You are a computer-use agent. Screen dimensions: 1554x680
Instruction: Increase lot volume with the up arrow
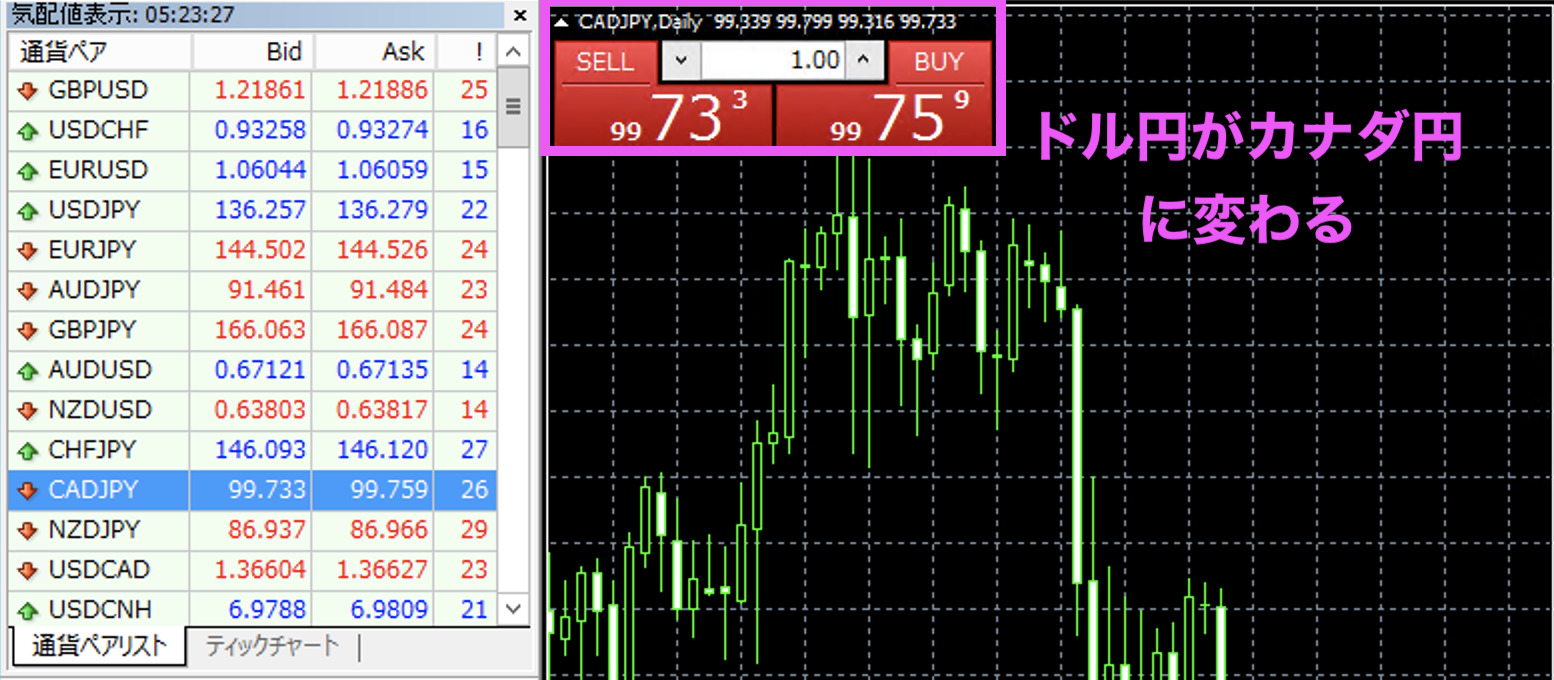864,61
